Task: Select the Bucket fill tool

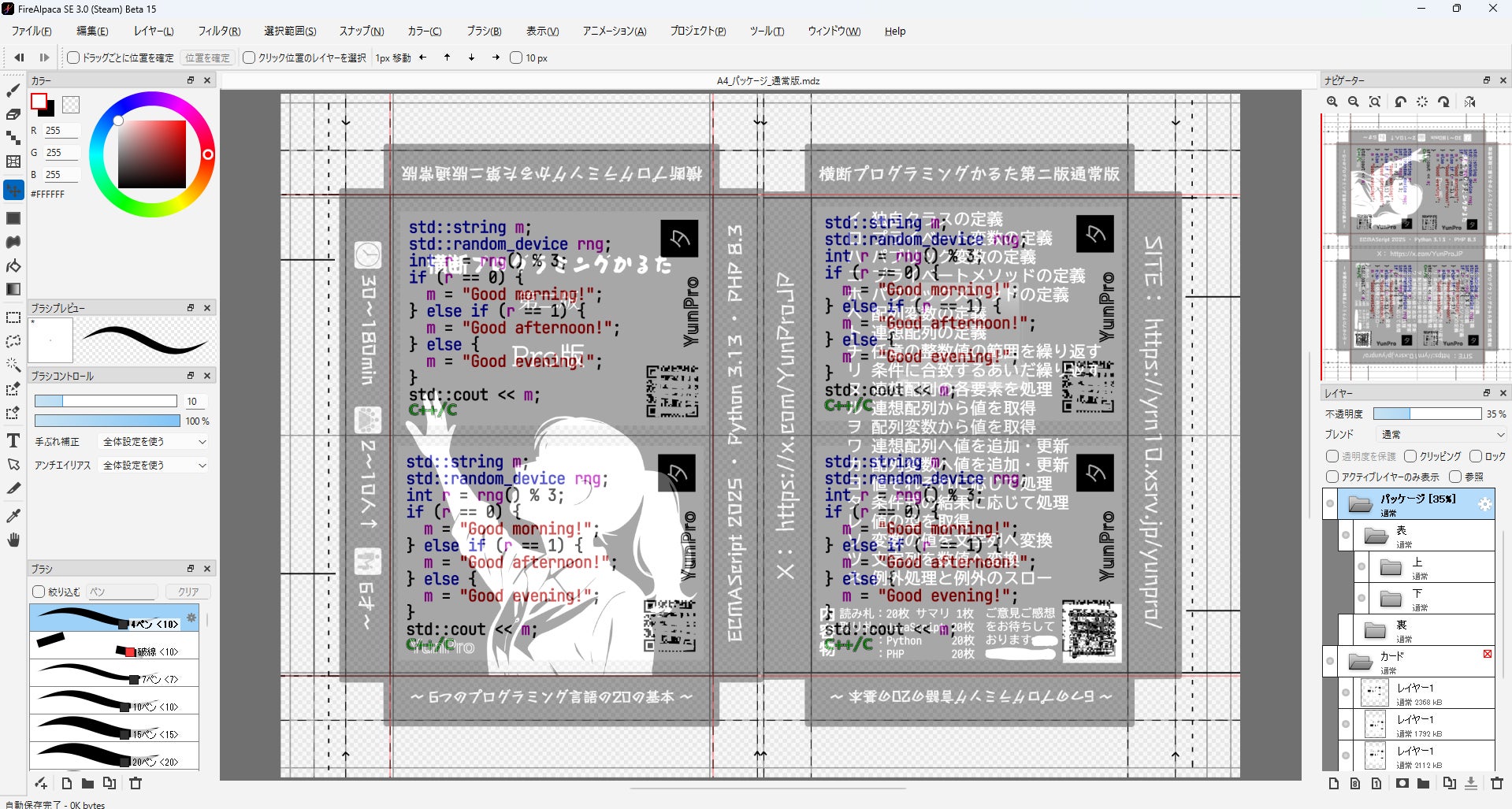Action: [13, 265]
